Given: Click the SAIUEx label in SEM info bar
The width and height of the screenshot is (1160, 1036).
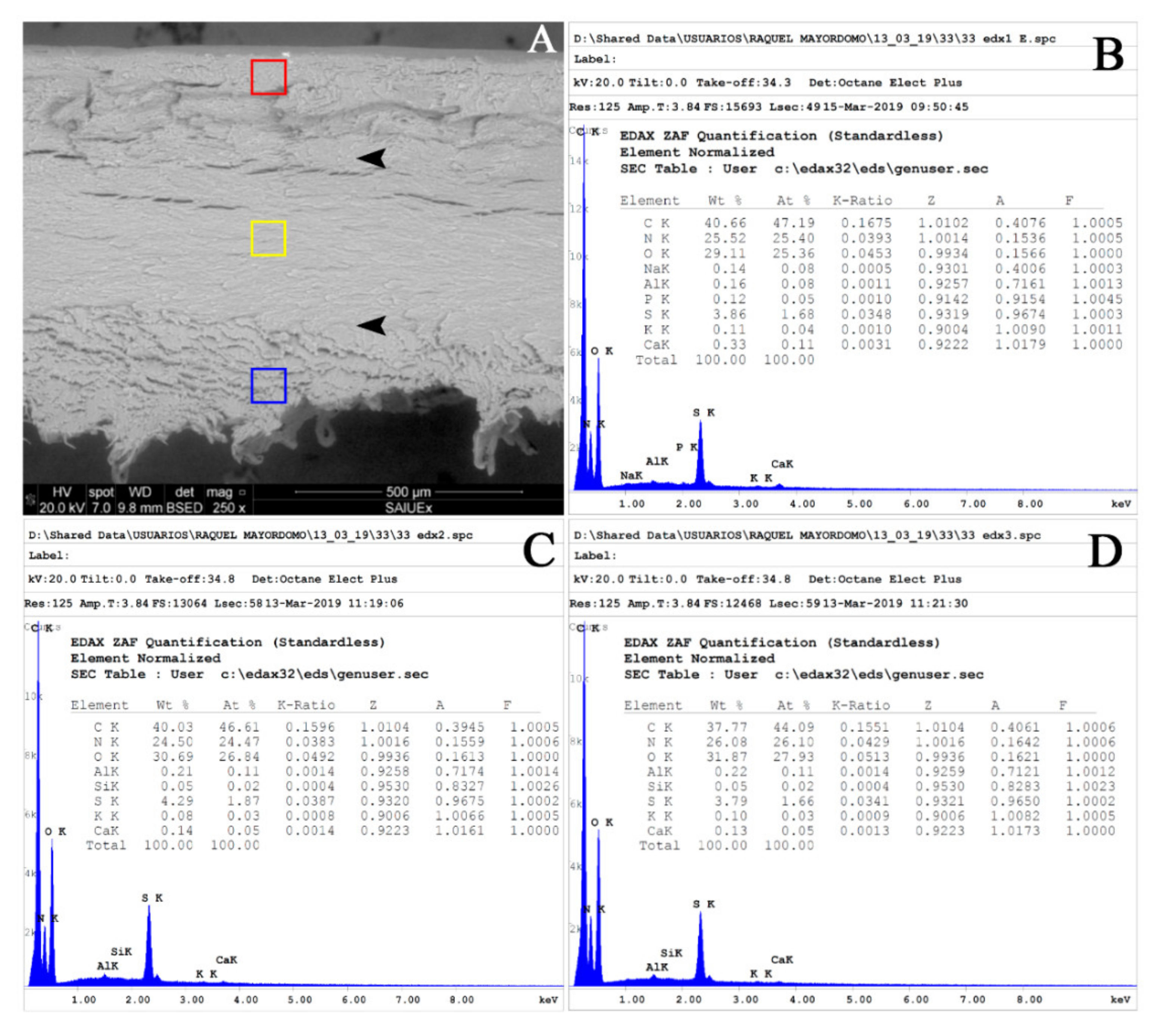Looking at the screenshot, I should [408, 508].
